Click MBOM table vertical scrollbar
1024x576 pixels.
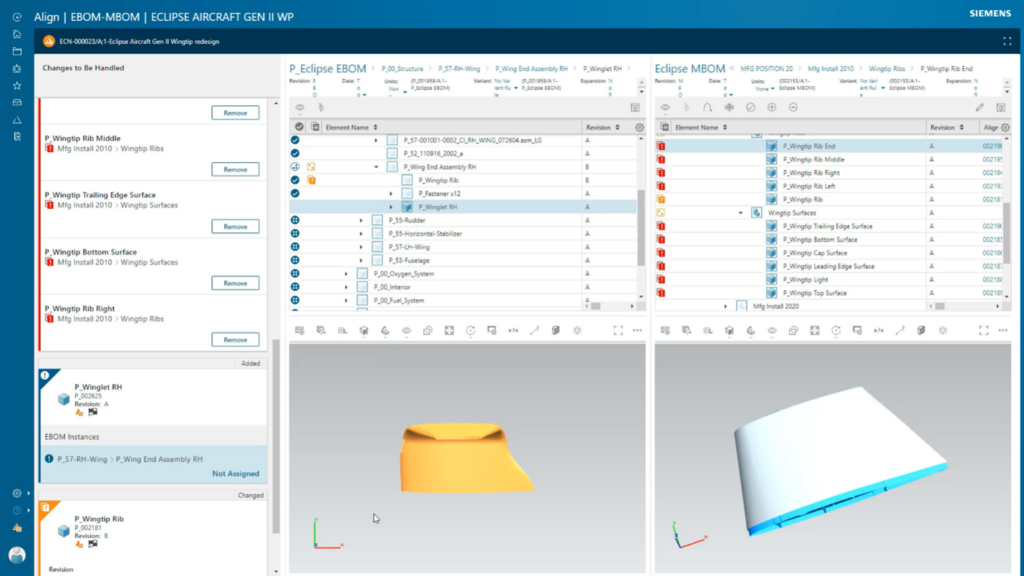click(1006, 232)
